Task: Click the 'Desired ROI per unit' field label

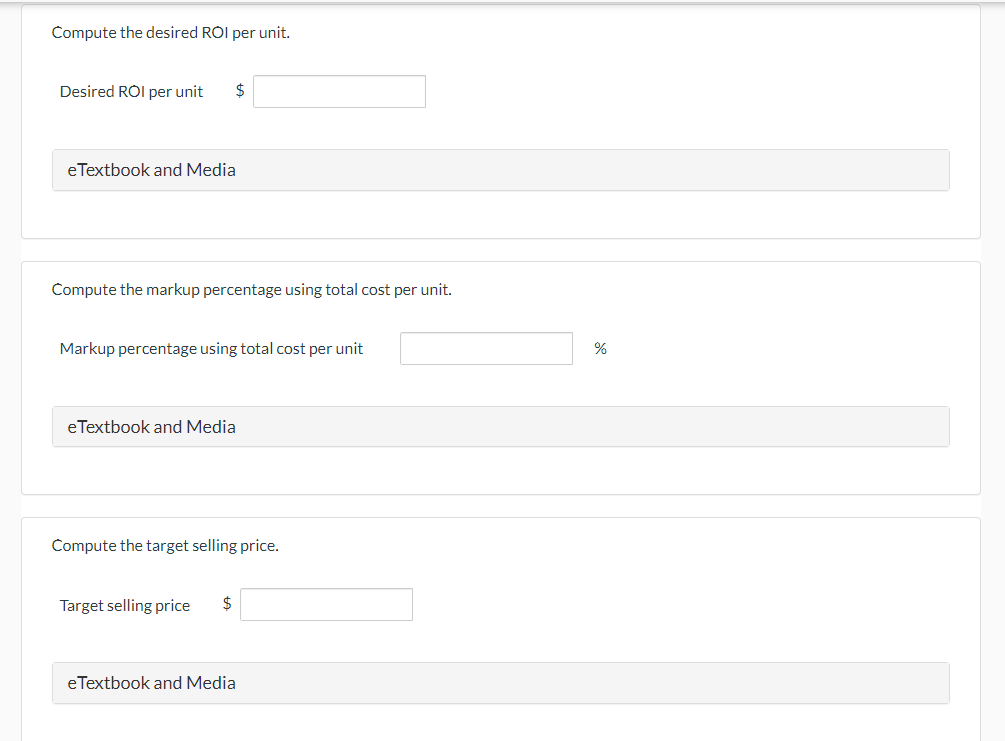Action: click(131, 91)
